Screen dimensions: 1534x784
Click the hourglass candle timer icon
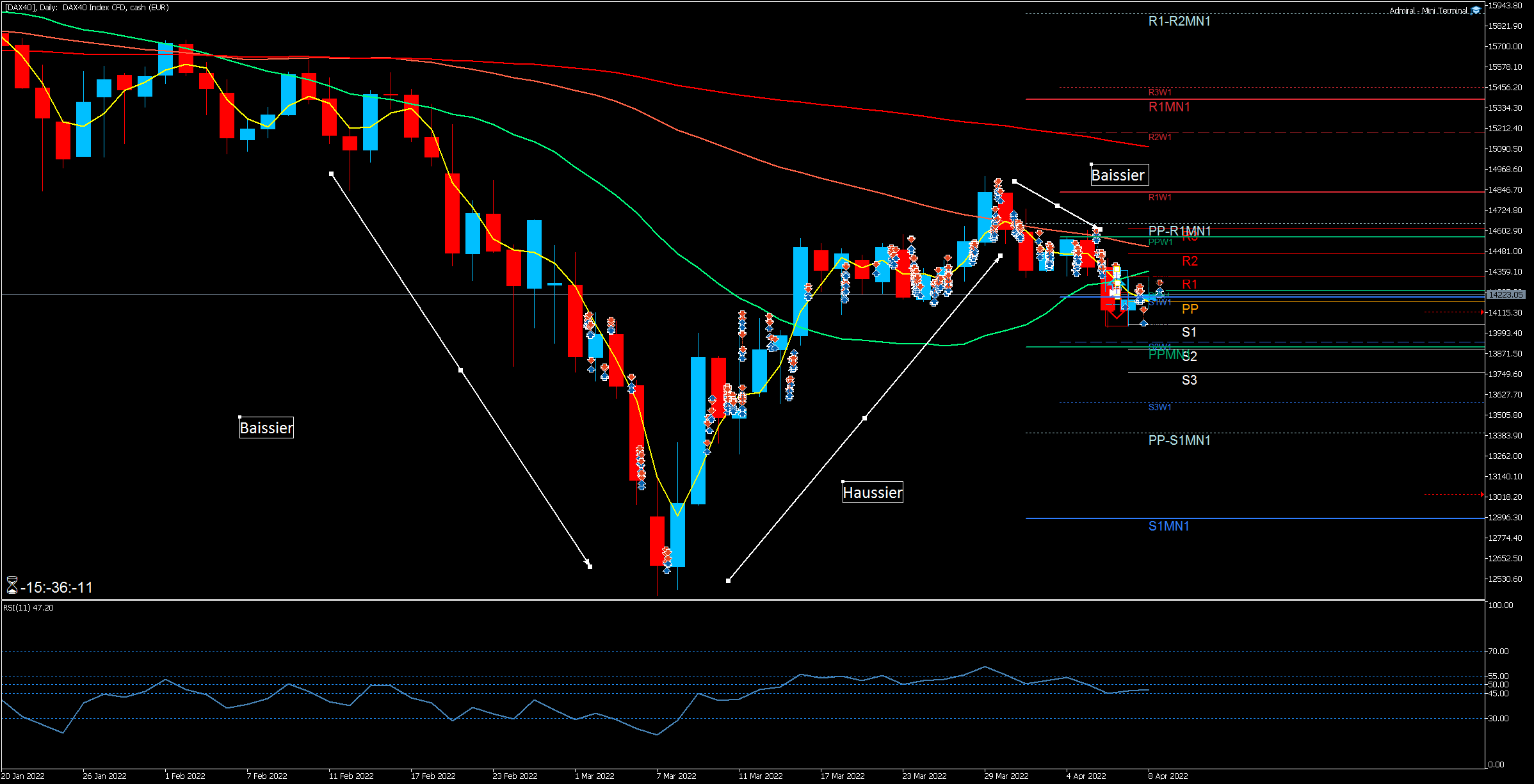(12, 586)
